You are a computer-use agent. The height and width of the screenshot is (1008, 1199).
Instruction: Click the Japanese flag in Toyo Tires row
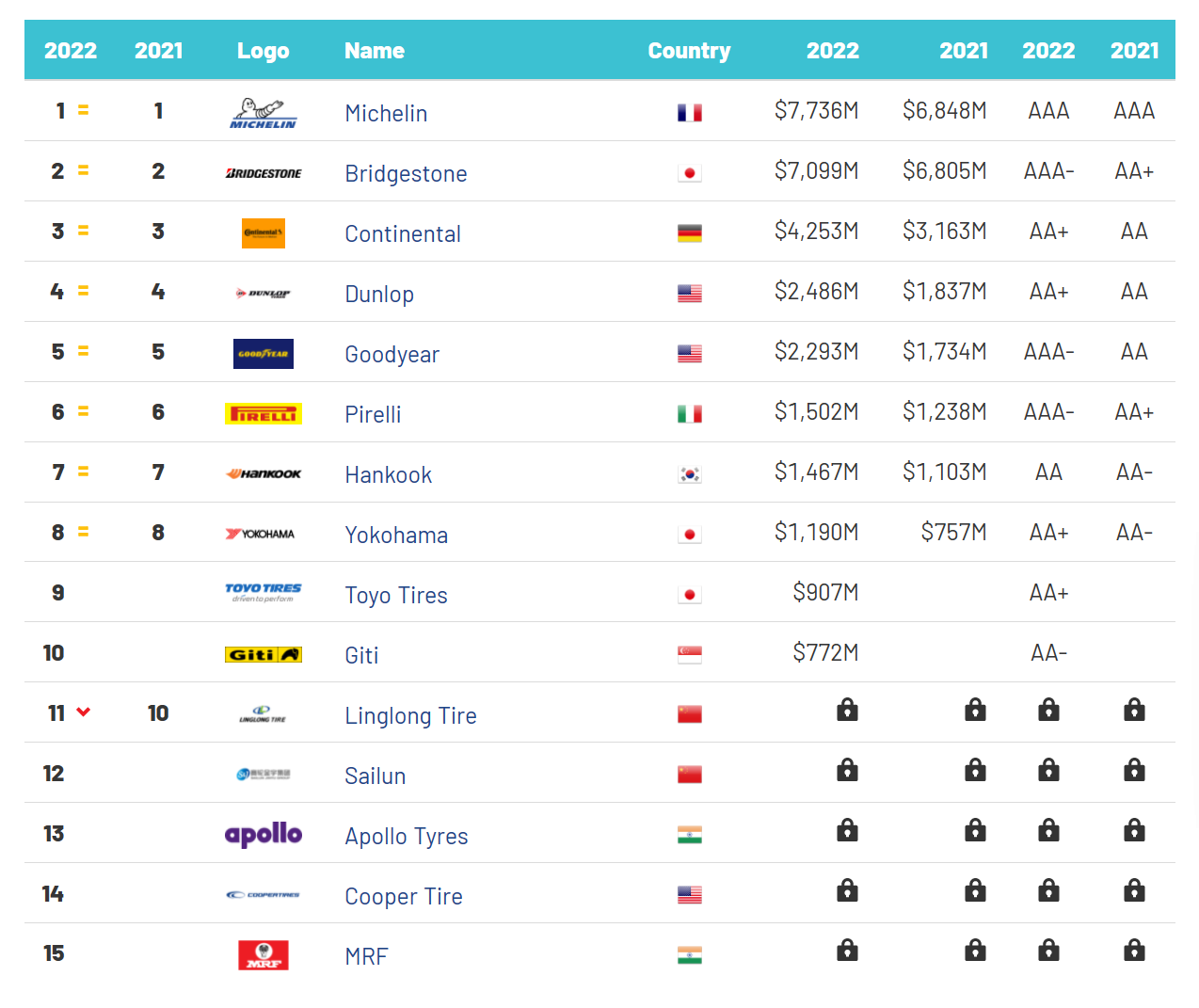tap(690, 595)
